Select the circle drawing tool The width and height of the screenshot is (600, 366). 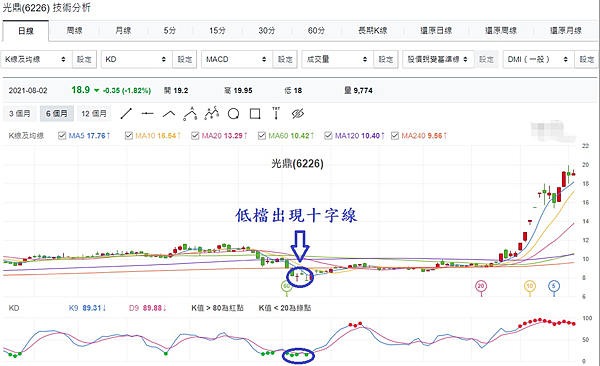coord(233,114)
